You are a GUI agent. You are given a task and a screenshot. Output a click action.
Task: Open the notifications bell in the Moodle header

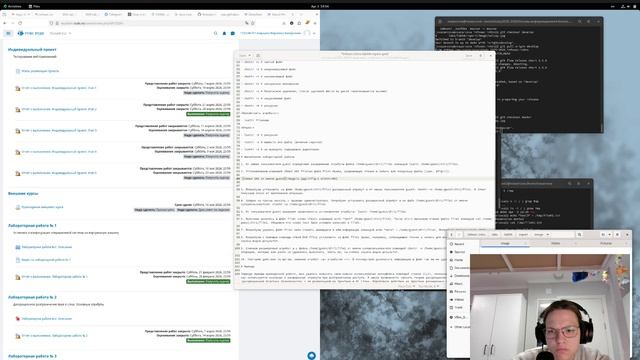[x=224, y=33]
